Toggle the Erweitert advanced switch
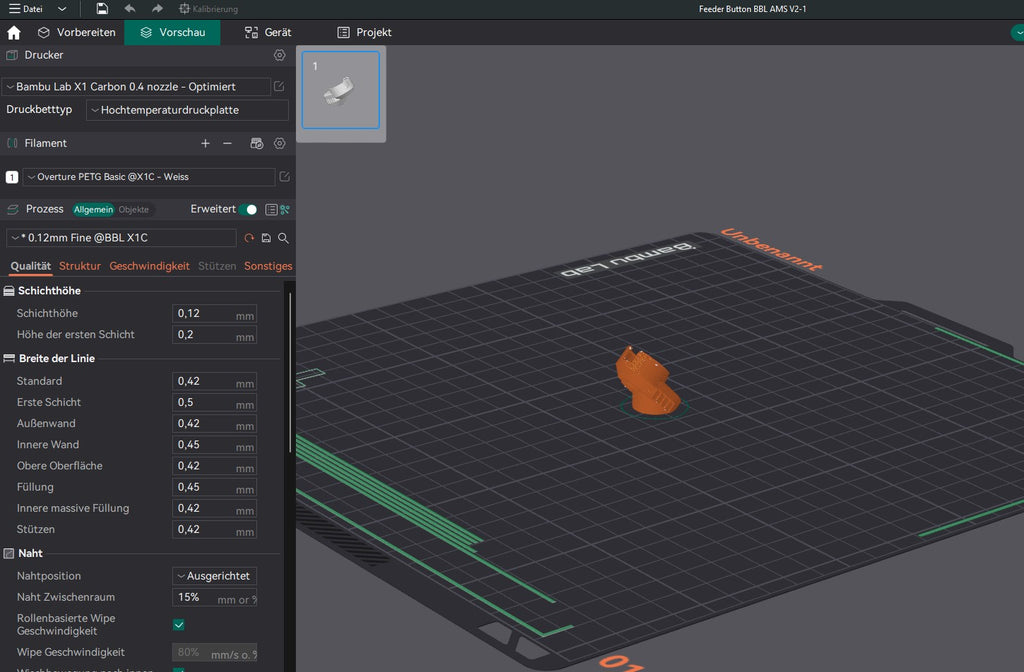 [248, 210]
